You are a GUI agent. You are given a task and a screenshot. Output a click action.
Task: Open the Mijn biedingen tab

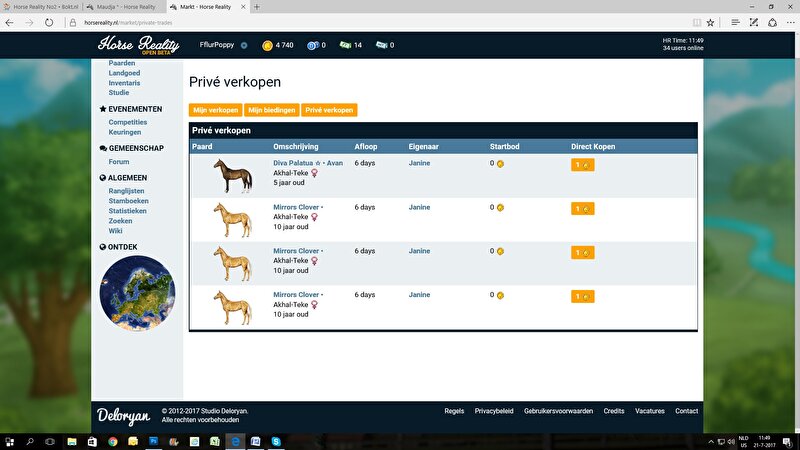(272, 109)
